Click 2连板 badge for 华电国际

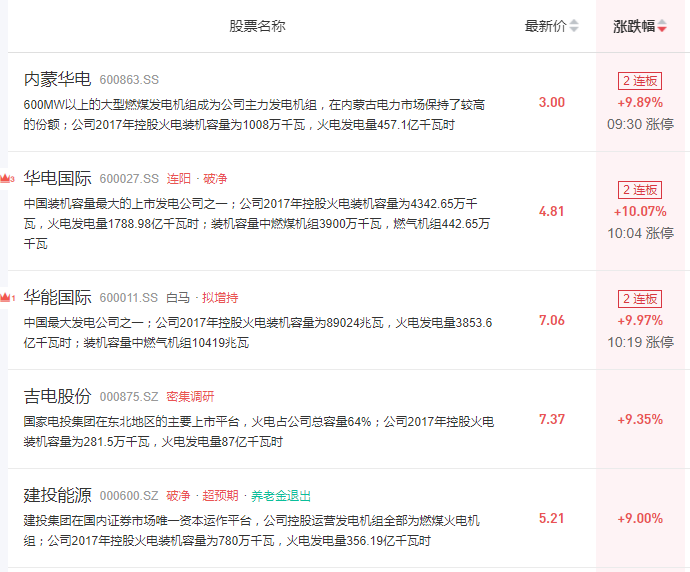click(640, 190)
